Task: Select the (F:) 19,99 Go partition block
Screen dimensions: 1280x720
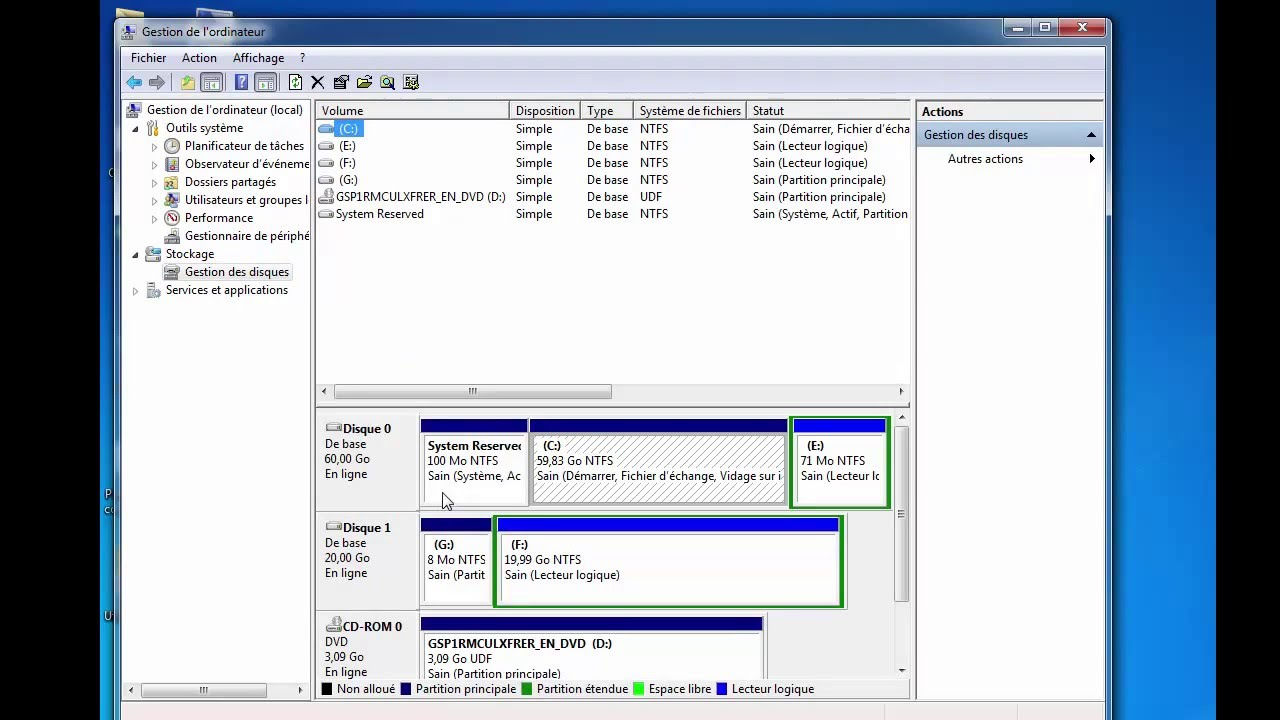Action: coord(669,562)
